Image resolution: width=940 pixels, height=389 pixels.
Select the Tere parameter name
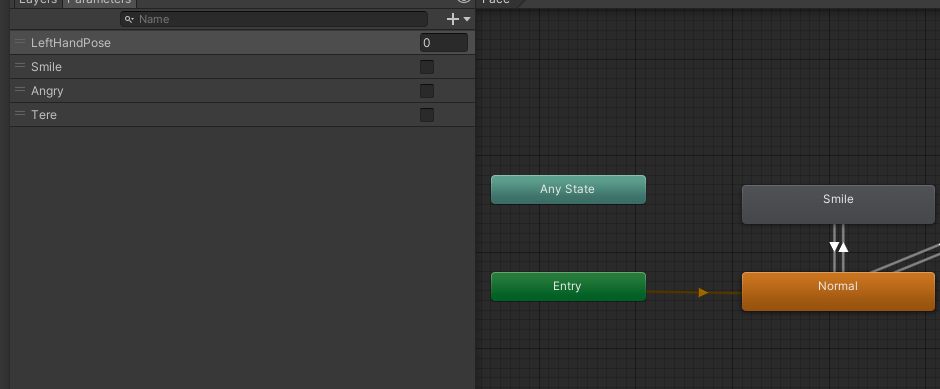click(x=44, y=114)
